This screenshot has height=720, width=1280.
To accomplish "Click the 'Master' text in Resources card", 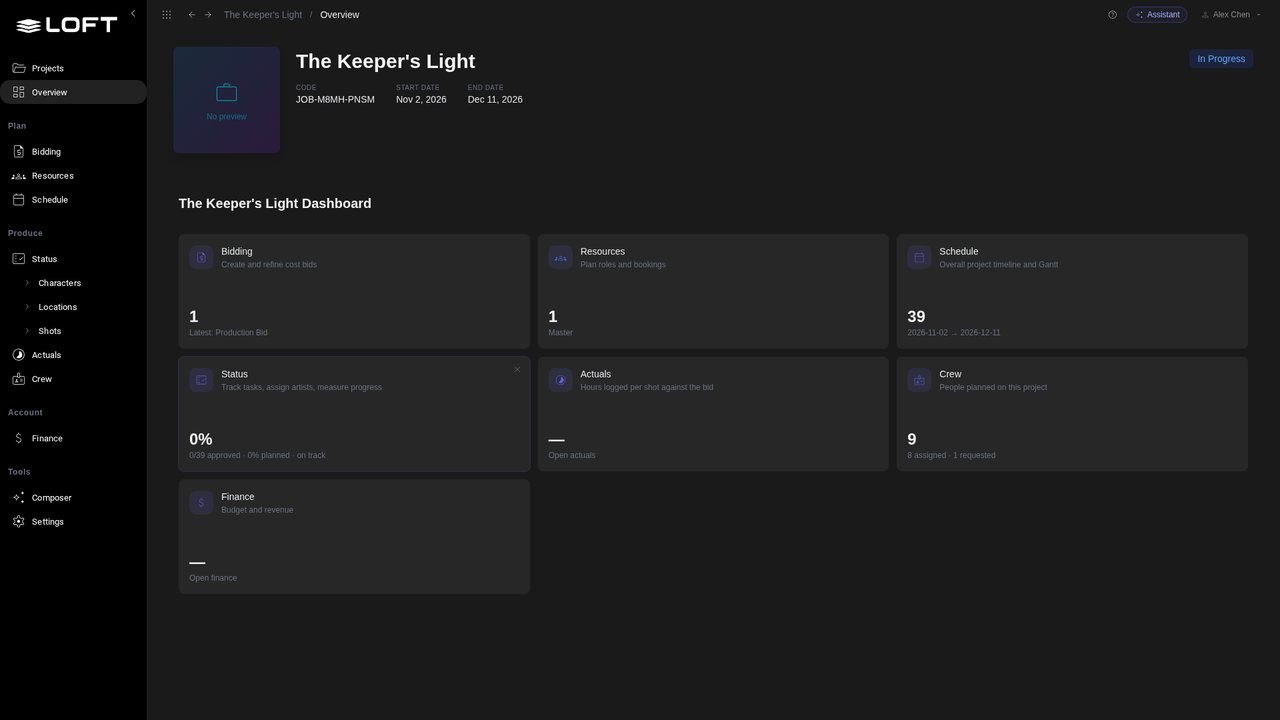I will [x=561, y=333].
